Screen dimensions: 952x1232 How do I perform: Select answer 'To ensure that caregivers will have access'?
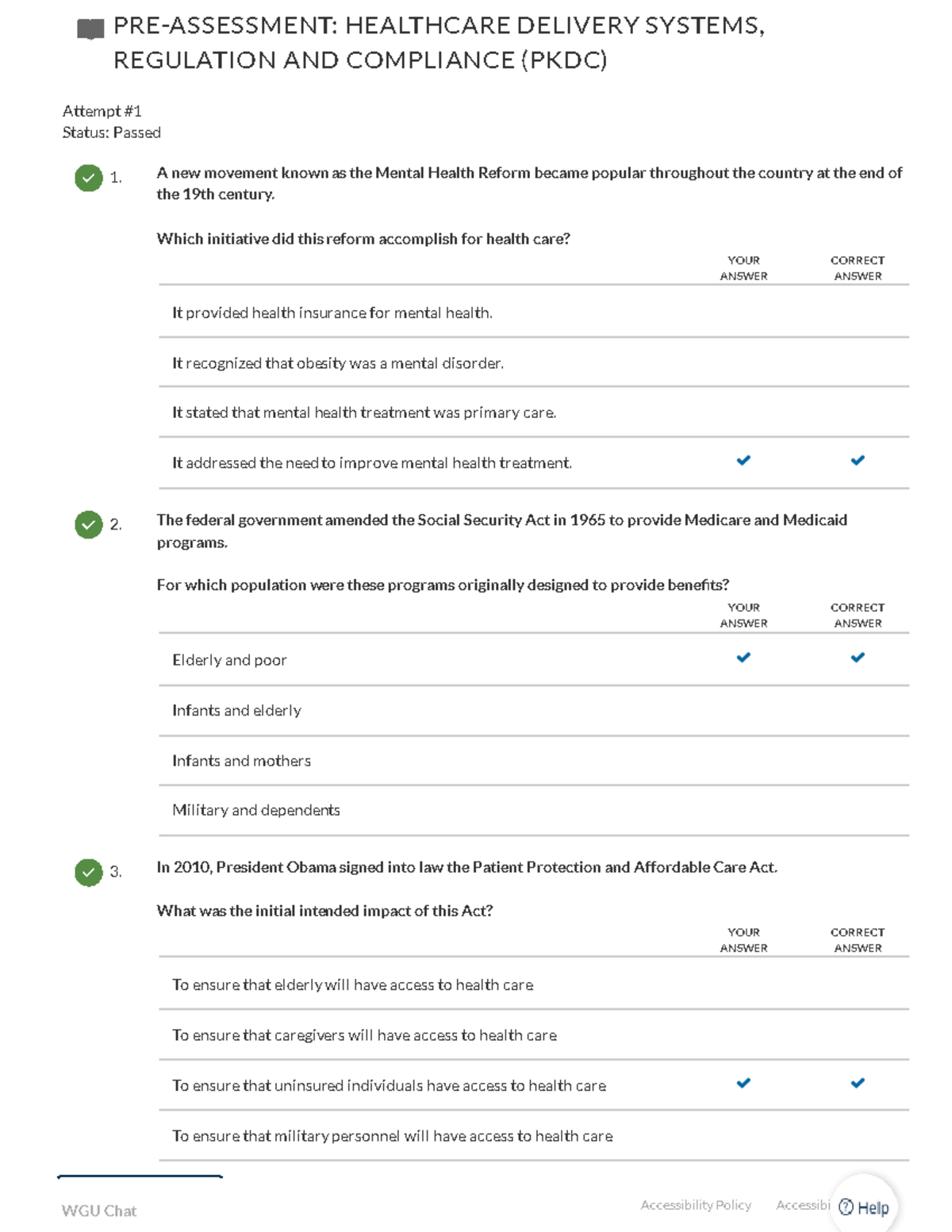534,1035
